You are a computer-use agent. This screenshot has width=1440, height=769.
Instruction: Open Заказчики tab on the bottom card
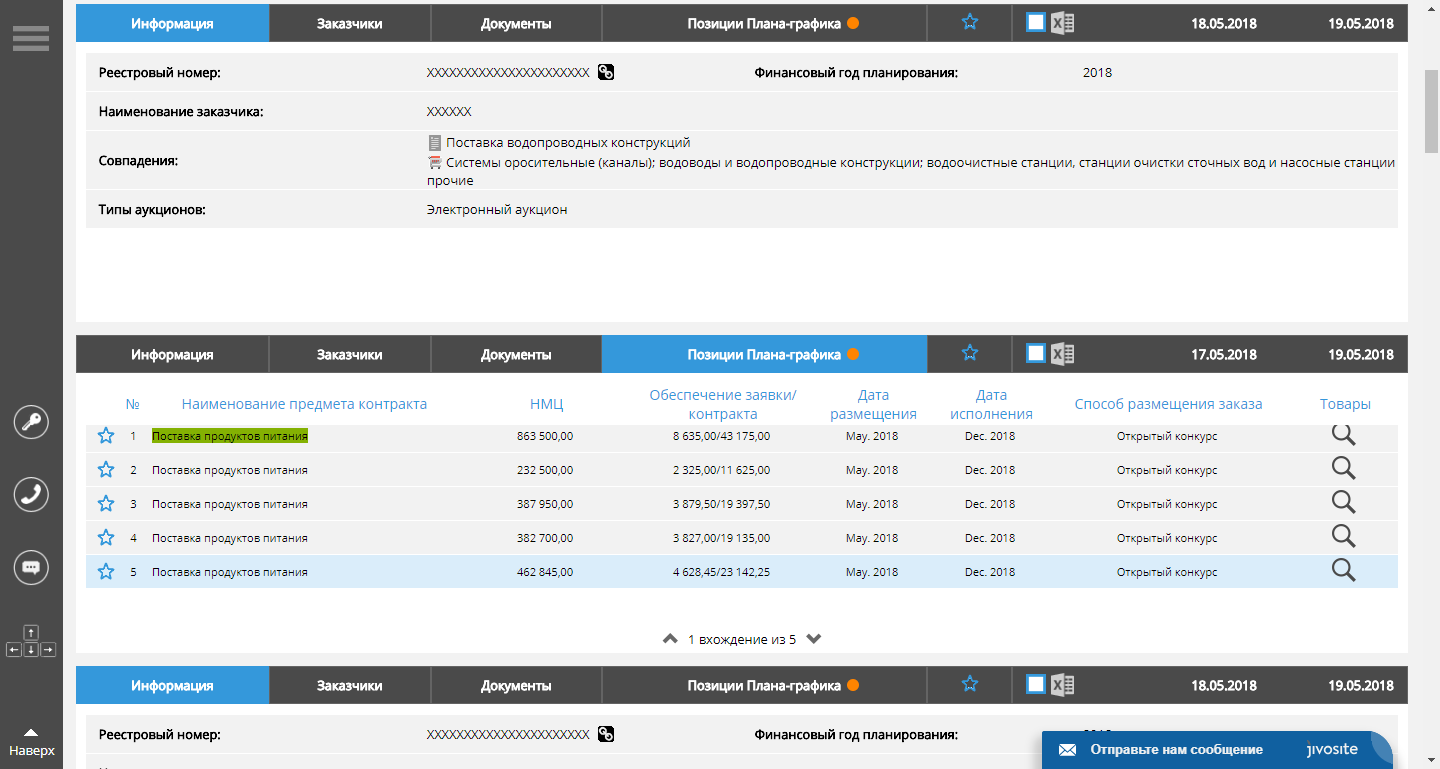[x=350, y=685]
